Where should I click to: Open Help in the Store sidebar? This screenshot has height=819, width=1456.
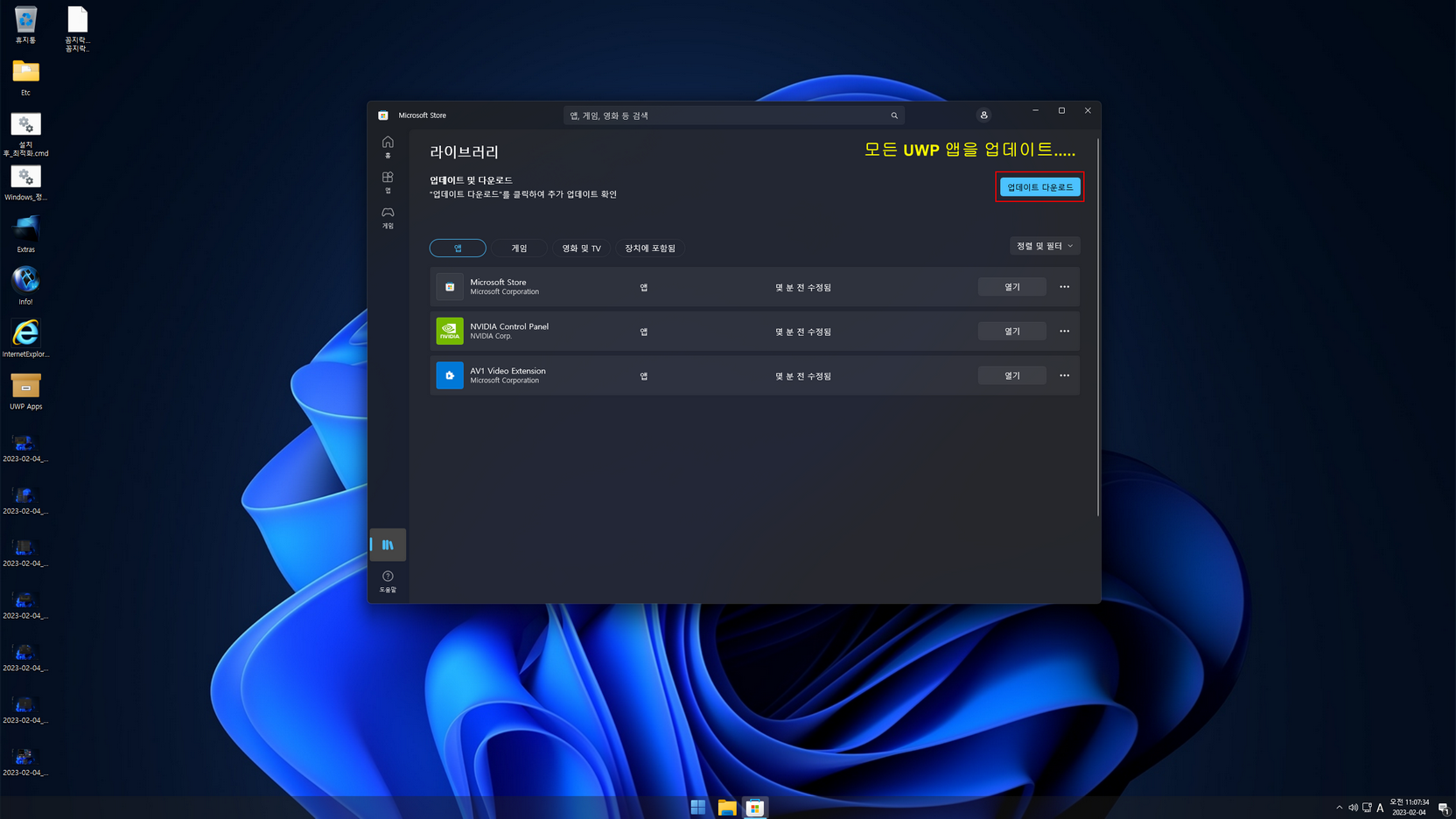pos(388,581)
